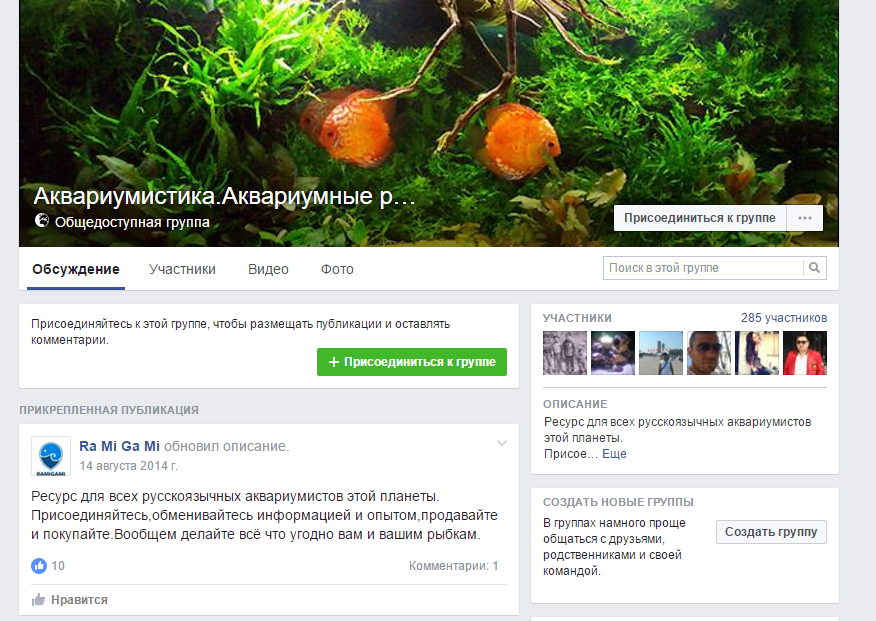
Task: Click the УЧАСТНИКИ section heading
Action: point(577,318)
